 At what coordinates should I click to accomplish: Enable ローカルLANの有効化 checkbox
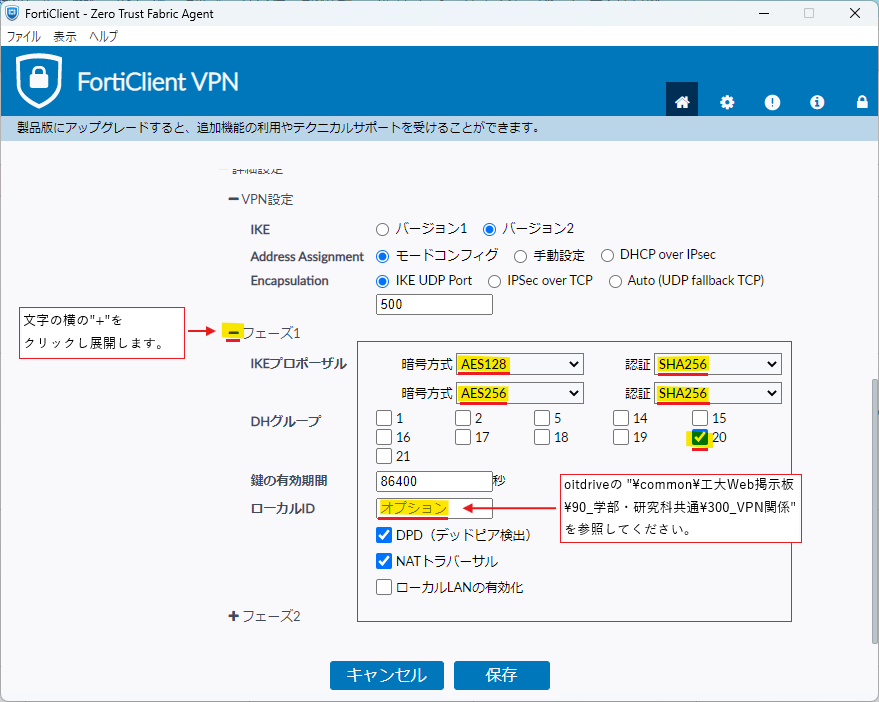coord(384,587)
